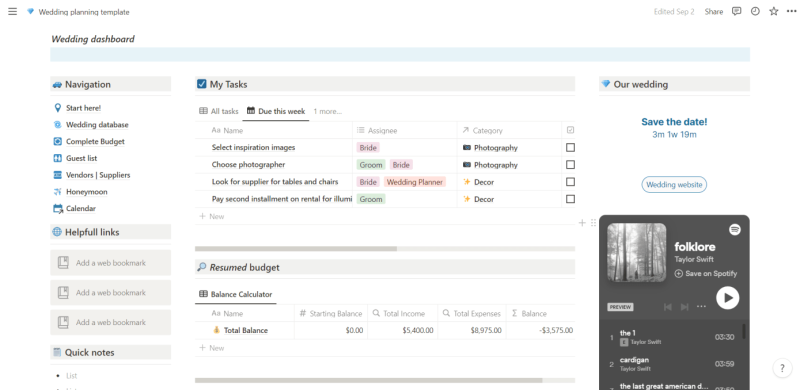Click the Wedding website button
The image size is (800, 390).
coord(674,185)
